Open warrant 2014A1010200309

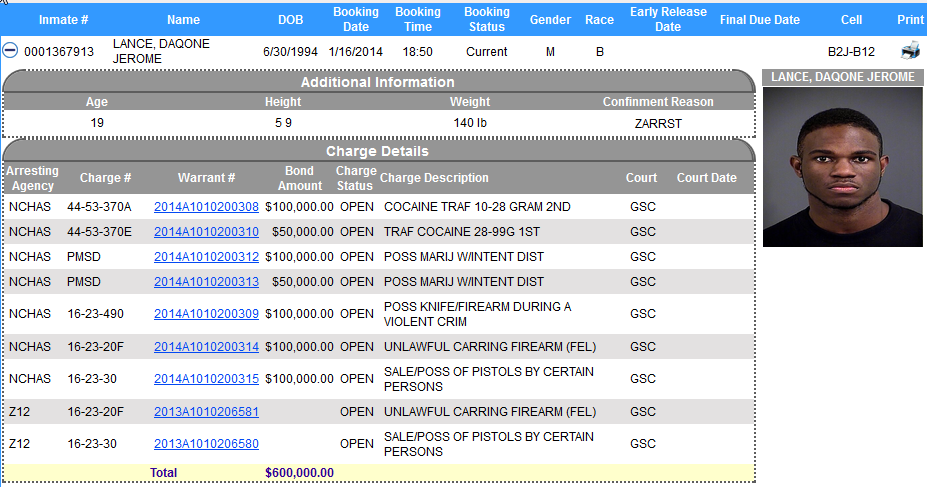pos(206,314)
